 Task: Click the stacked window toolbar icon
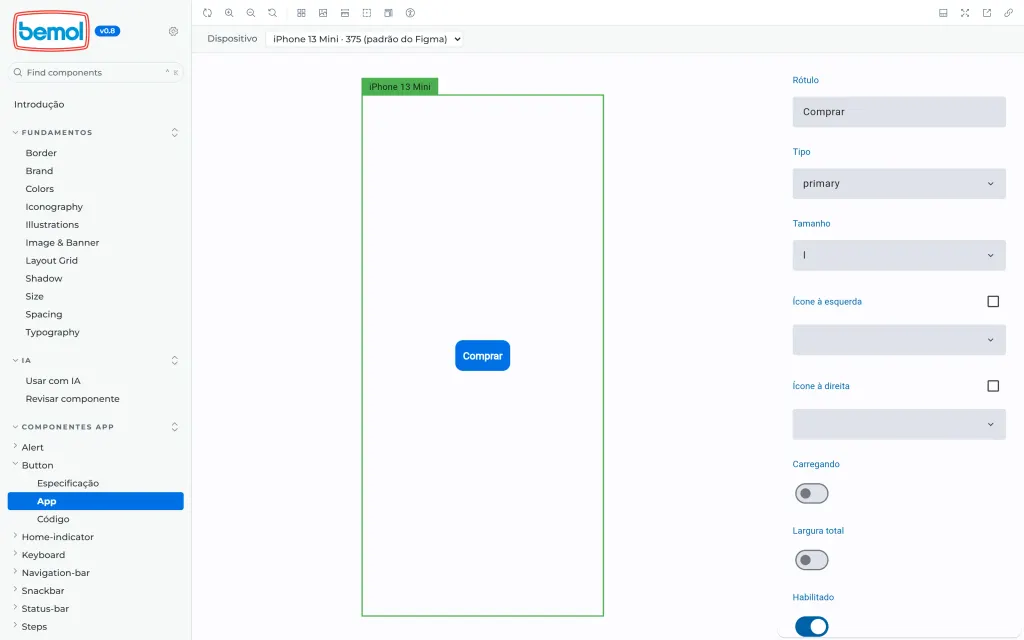(389, 13)
